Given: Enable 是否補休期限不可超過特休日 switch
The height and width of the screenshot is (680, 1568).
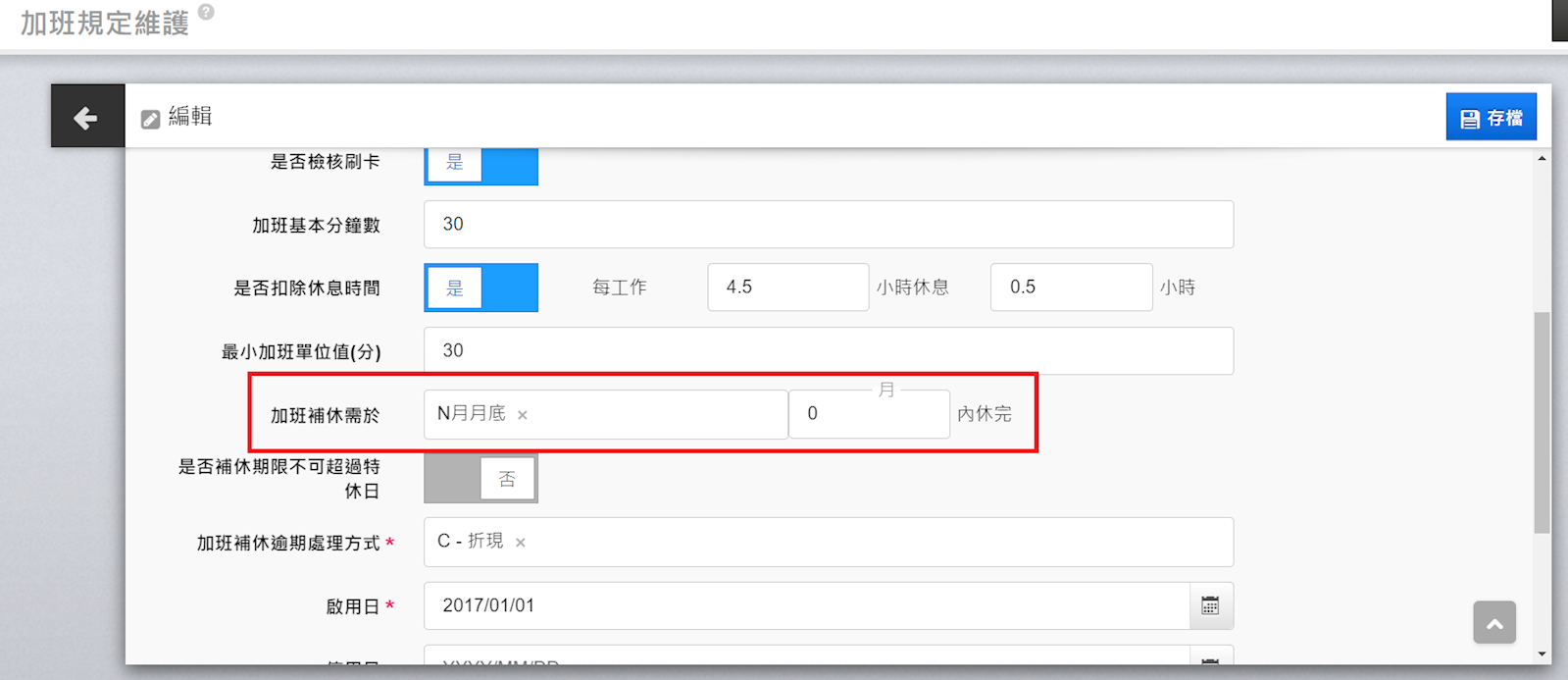Looking at the screenshot, I should tap(481, 479).
